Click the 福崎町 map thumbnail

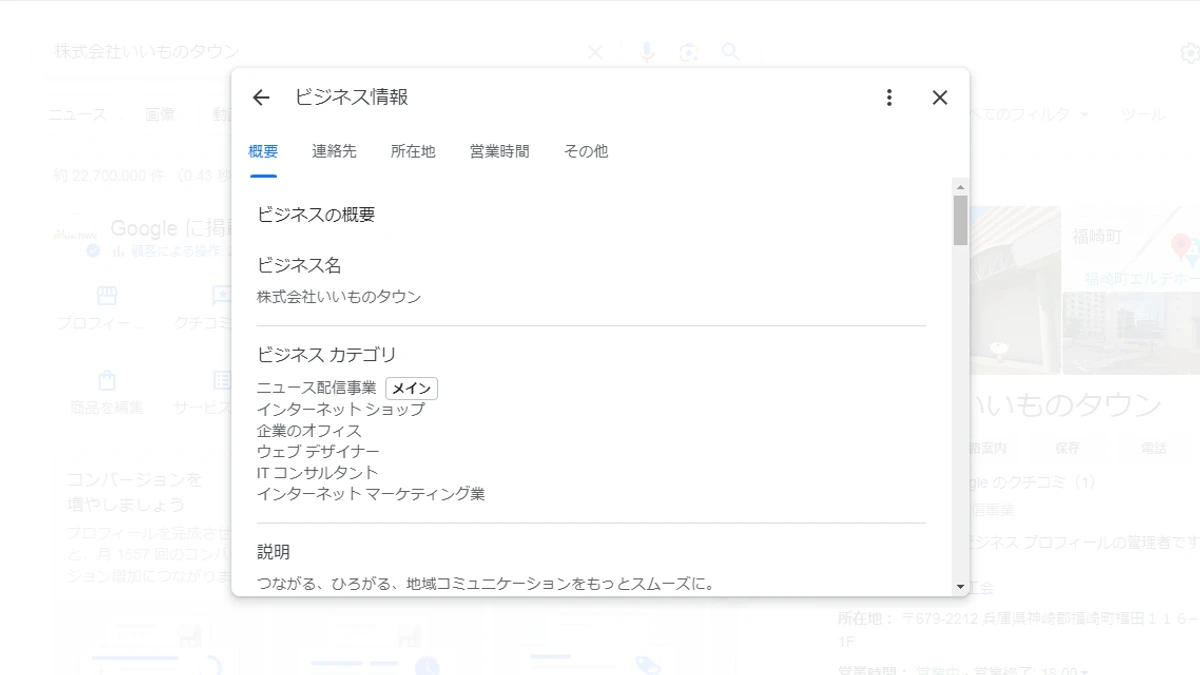1132,248
